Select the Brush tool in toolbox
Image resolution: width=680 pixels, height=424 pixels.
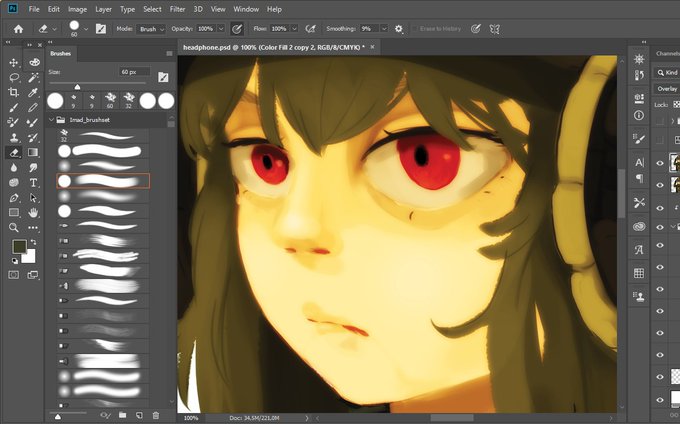(x=13, y=108)
